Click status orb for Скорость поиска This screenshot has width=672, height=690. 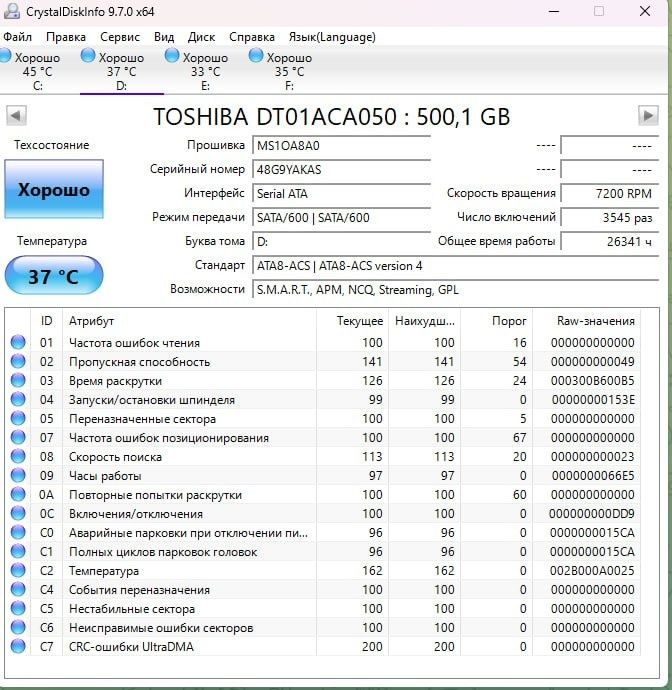(18, 456)
